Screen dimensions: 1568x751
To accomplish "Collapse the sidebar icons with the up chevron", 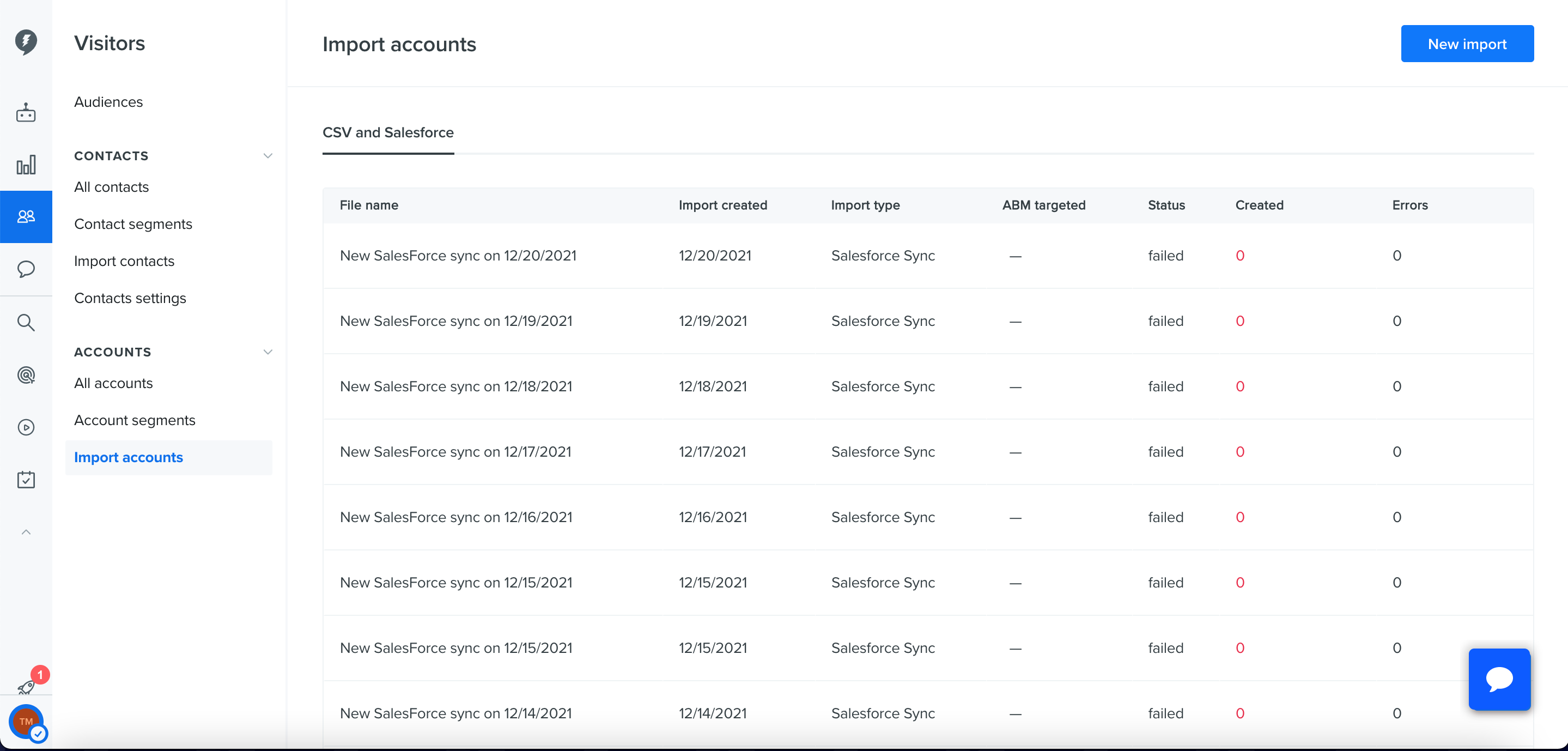I will coord(26,532).
